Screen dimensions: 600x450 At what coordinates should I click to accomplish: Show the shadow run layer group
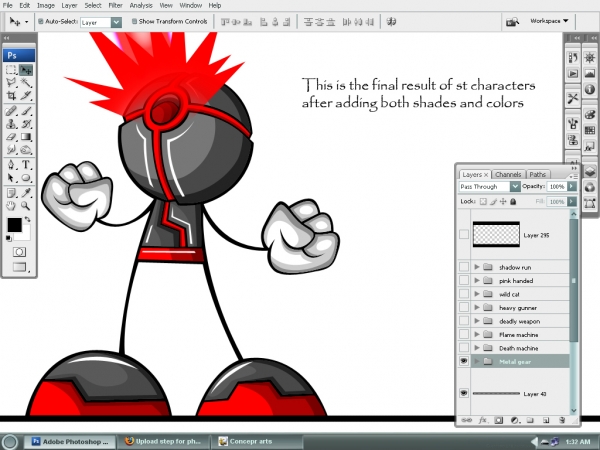pyautogui.click(x=464, y=267)
